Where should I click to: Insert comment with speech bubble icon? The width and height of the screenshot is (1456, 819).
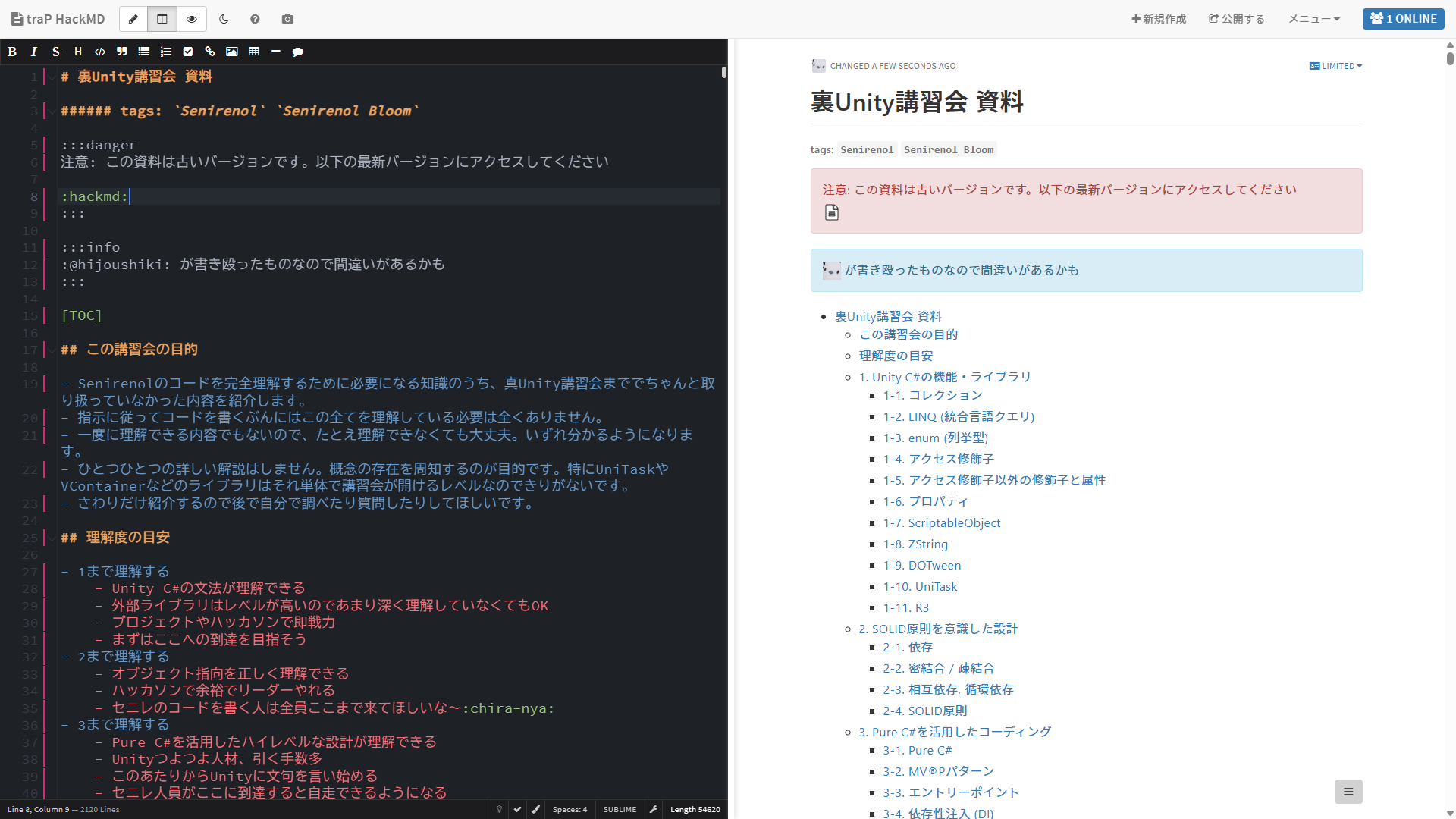pos(298,52)
